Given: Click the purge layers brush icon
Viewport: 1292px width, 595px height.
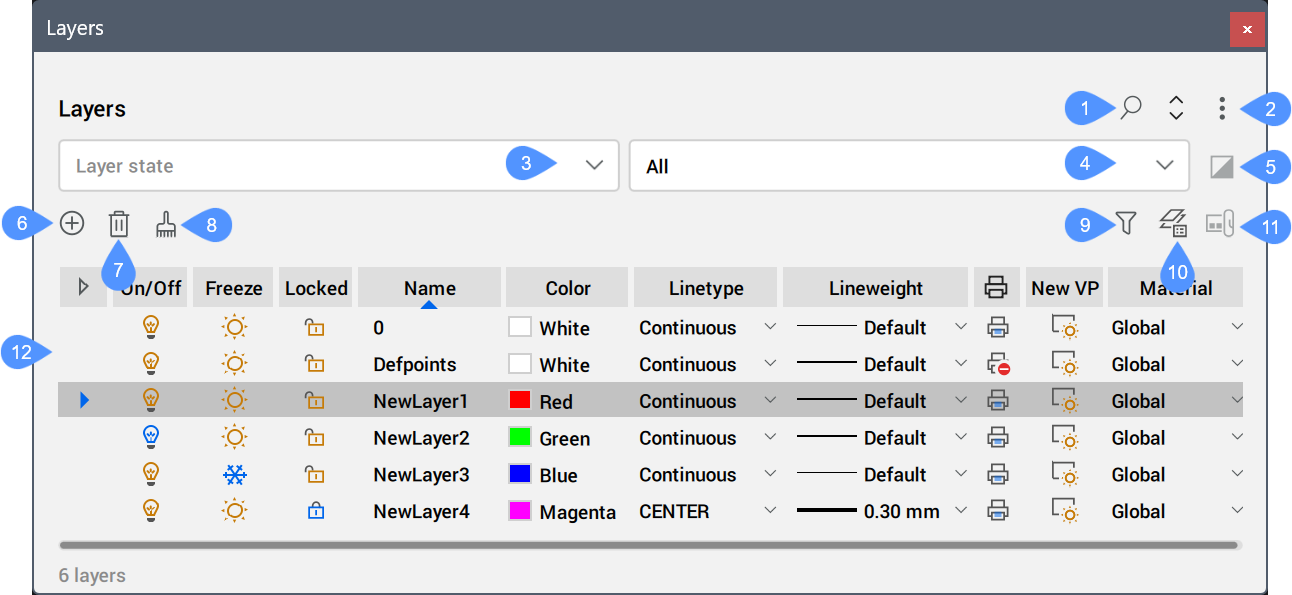Looking at the screenshot, I should [x=166, y=225].
